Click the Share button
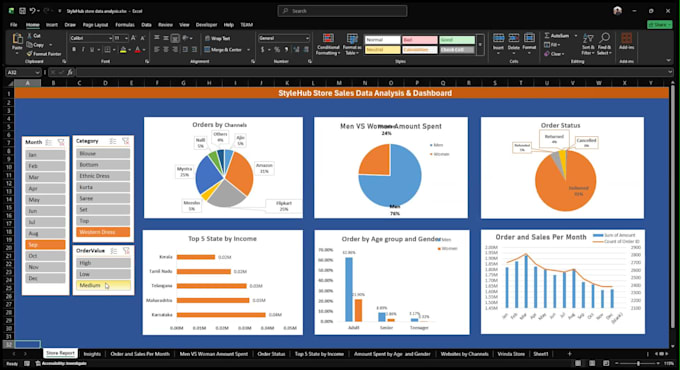This screenshot has width=680, height=370. pos(660,25)
